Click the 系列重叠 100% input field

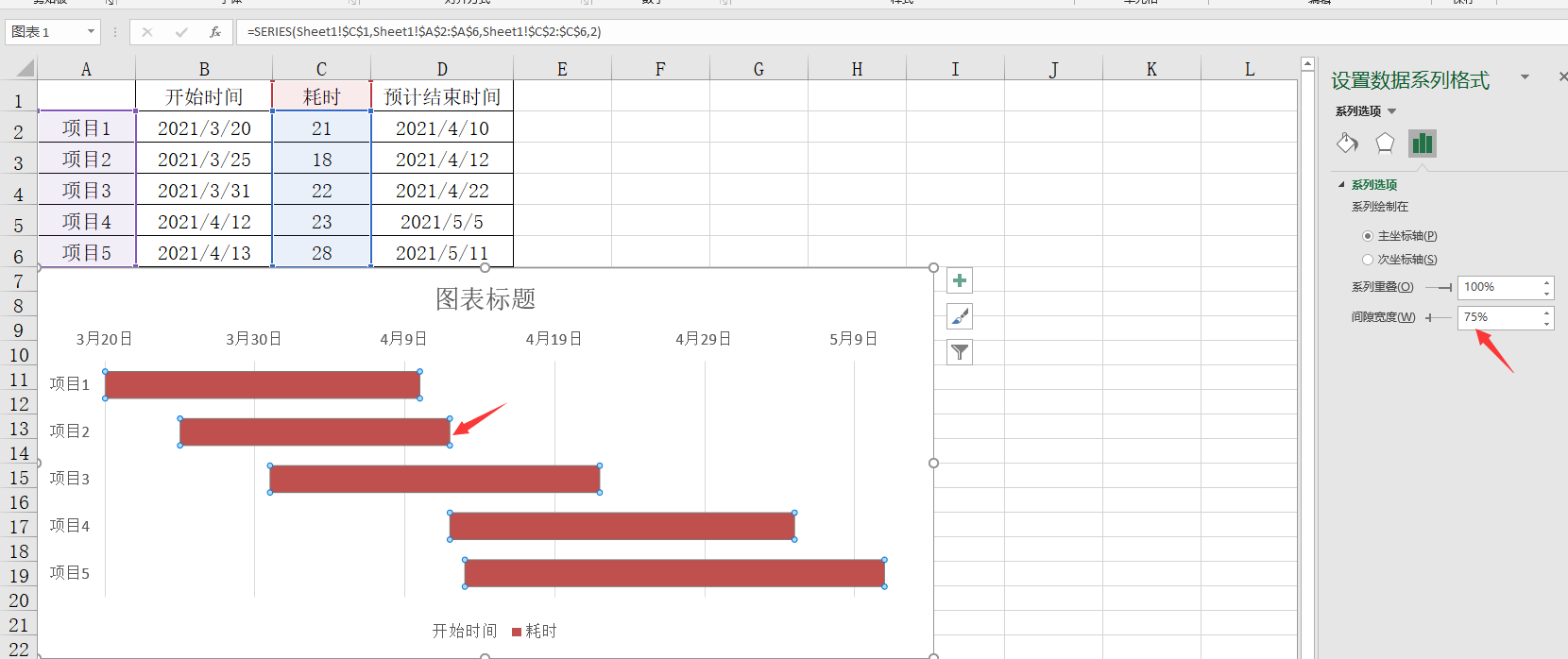(1499, 287)
